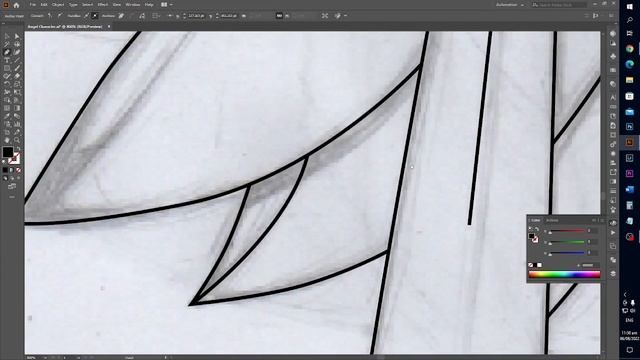Close the open document tab
640x360 pixels.
coord(109,27)
